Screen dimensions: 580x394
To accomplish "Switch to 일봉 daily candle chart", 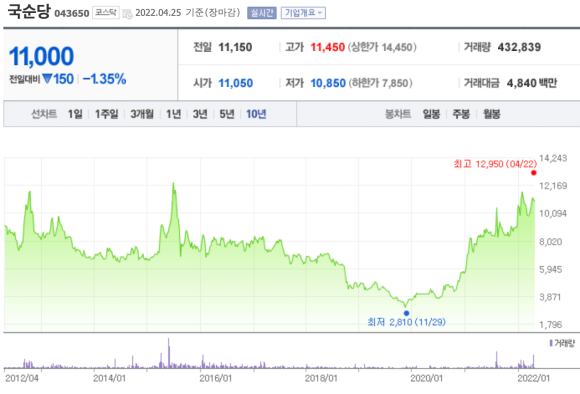I will coord(431,114).
